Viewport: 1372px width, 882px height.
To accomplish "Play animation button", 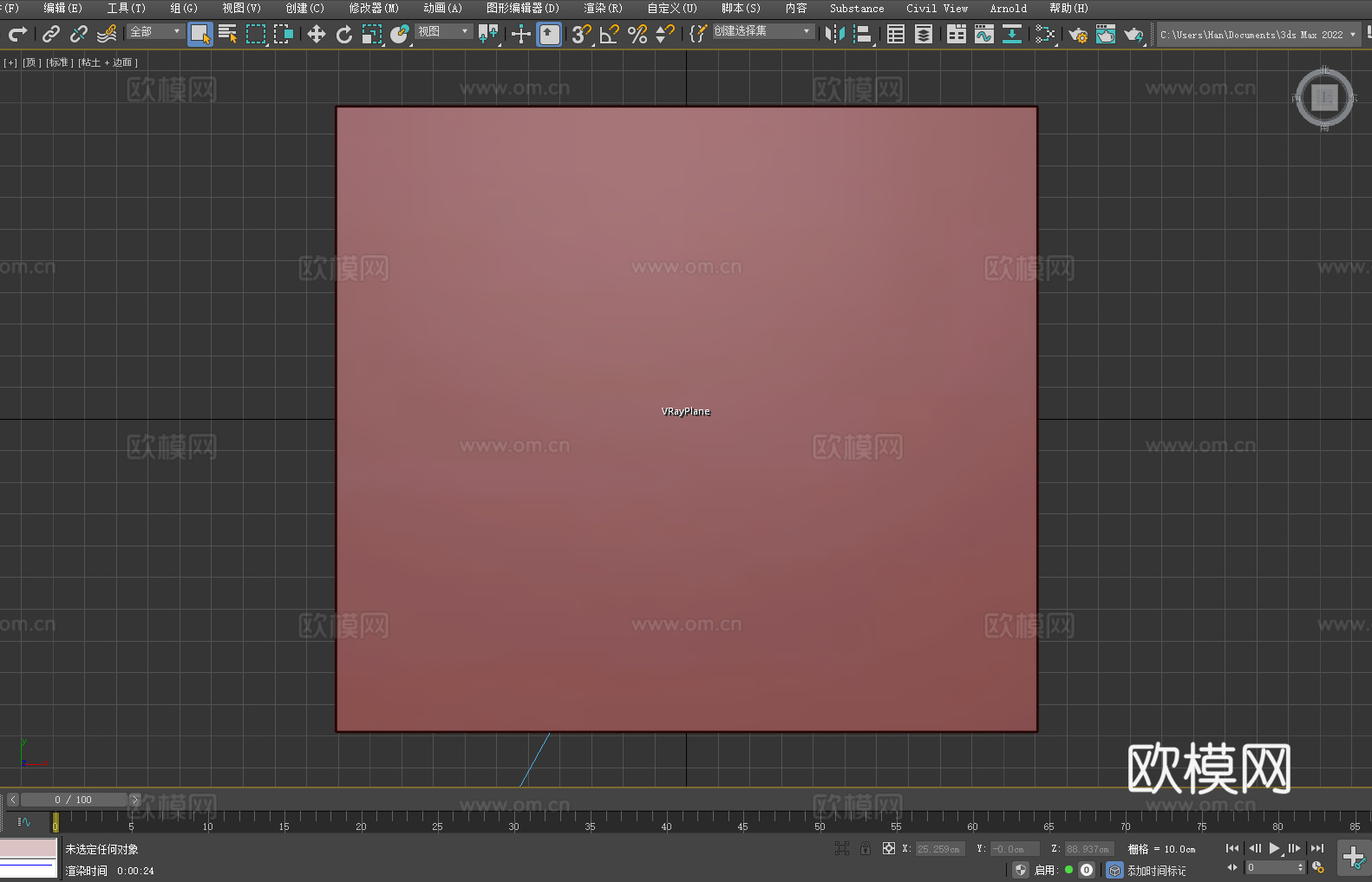I will tap(1275, 848).
